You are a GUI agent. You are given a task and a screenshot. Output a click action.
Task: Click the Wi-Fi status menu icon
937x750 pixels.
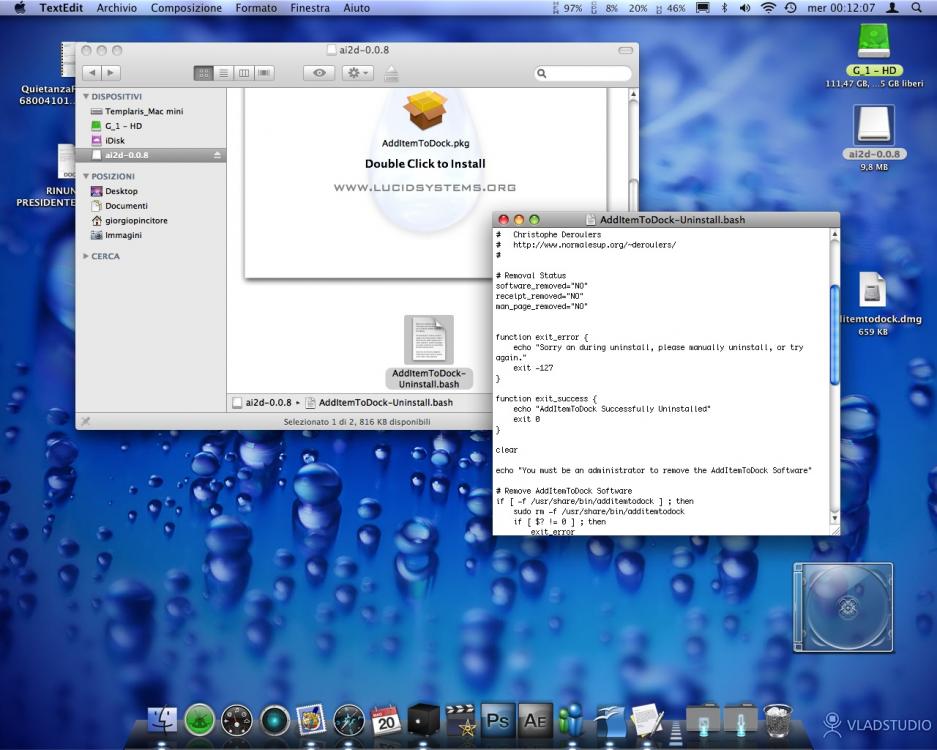pos(768,8)
